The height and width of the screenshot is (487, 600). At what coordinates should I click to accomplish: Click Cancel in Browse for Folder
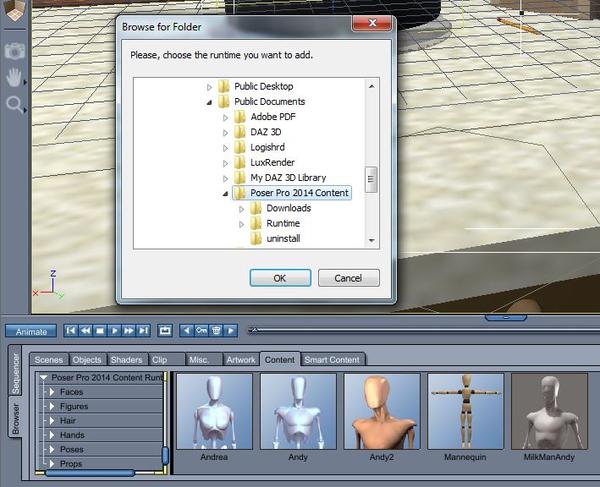coord(349,278)
